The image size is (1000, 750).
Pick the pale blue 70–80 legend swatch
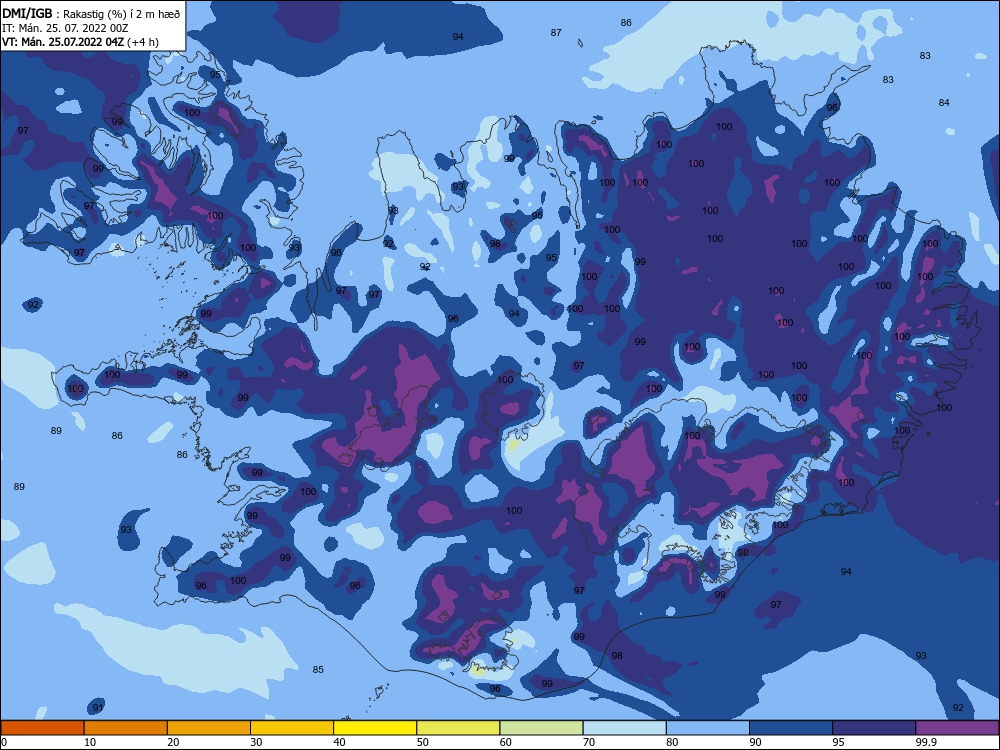tap(625, 728)
